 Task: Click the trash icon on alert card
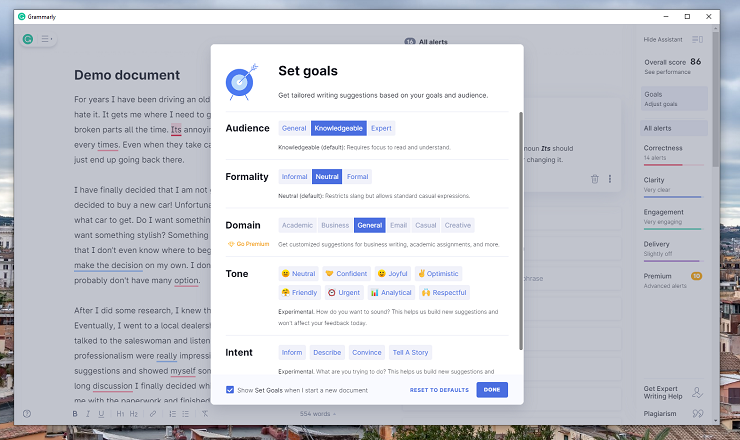[x=595, y=179]
